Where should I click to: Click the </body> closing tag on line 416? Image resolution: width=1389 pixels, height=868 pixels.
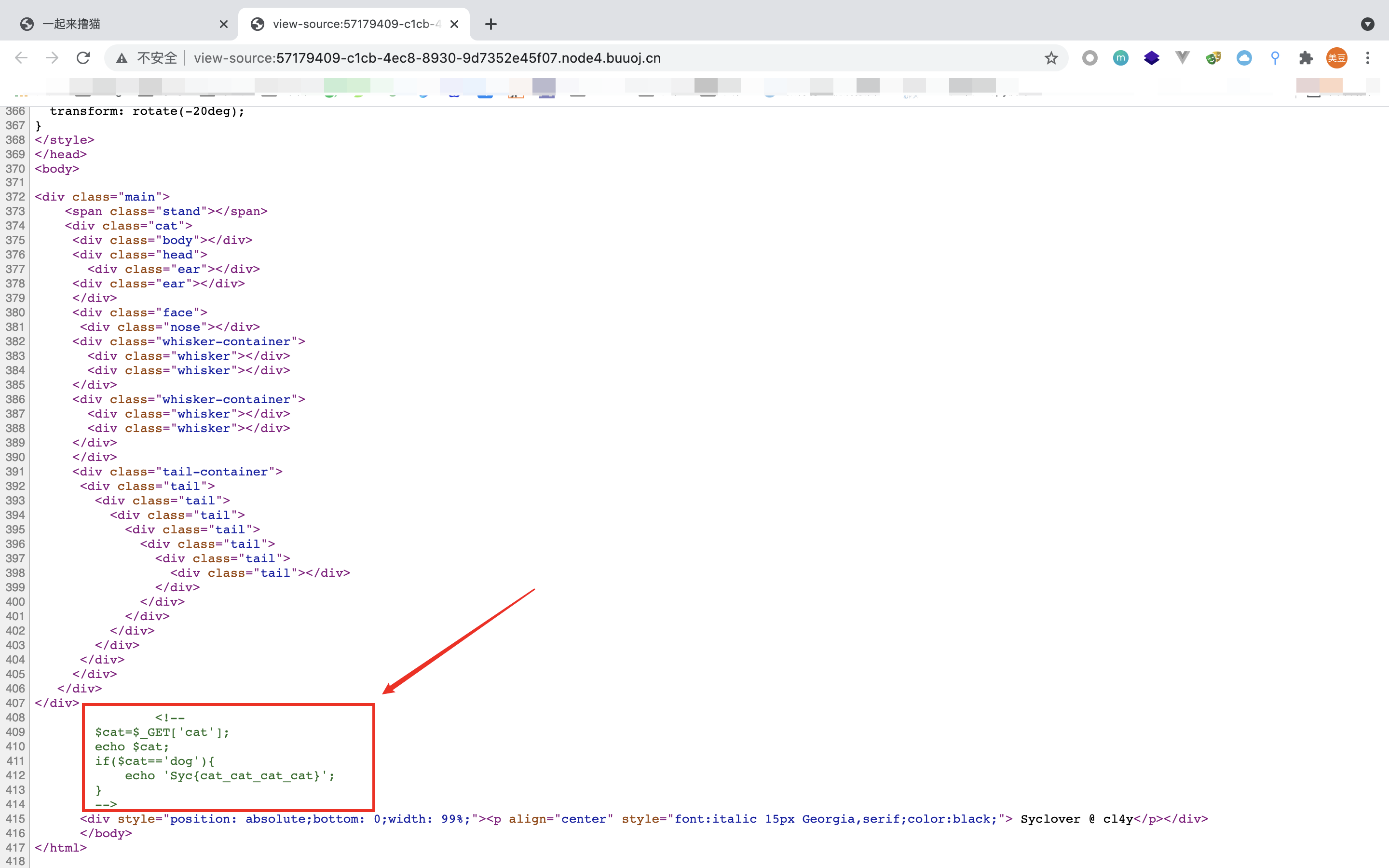click(x=106, y=833)
